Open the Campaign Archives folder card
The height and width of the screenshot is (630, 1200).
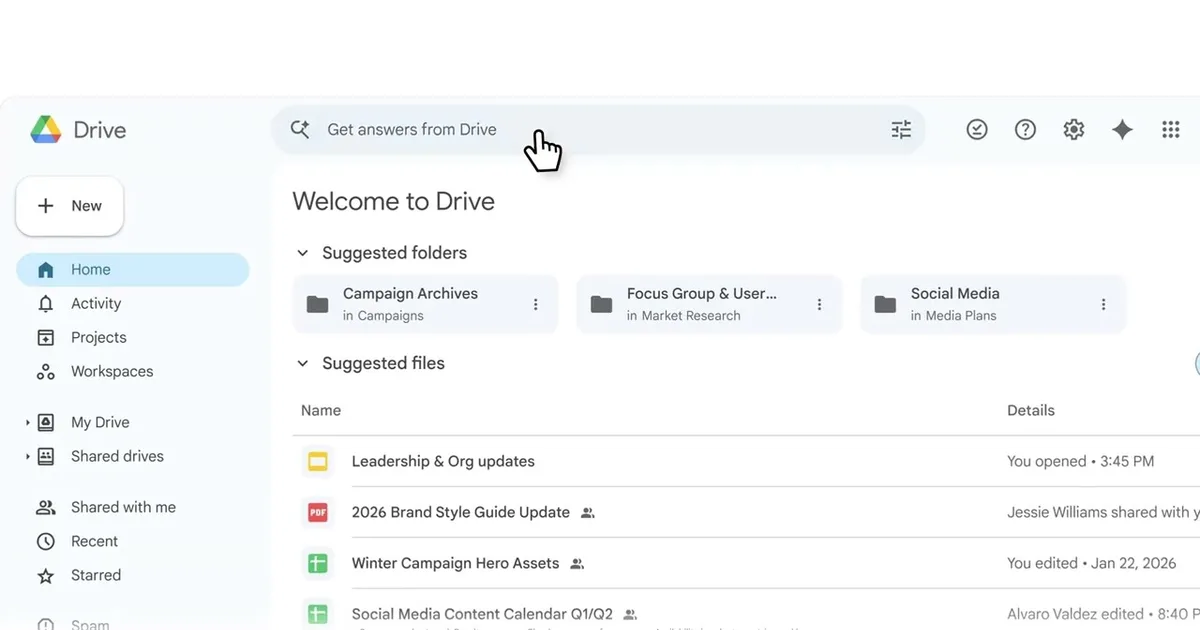click(x=425, y=304)
